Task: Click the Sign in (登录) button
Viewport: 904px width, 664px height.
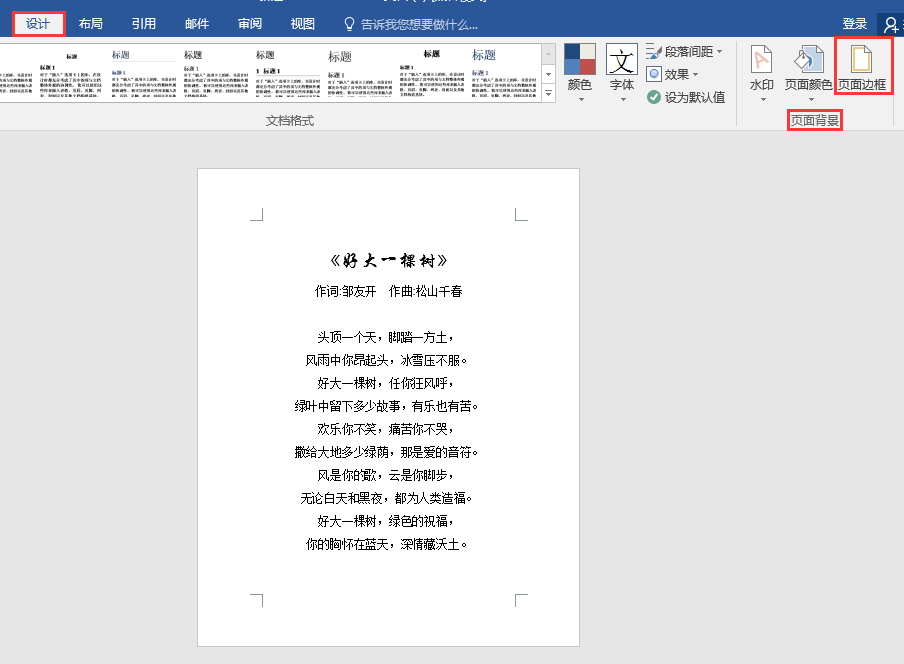Action: [854, 24]
